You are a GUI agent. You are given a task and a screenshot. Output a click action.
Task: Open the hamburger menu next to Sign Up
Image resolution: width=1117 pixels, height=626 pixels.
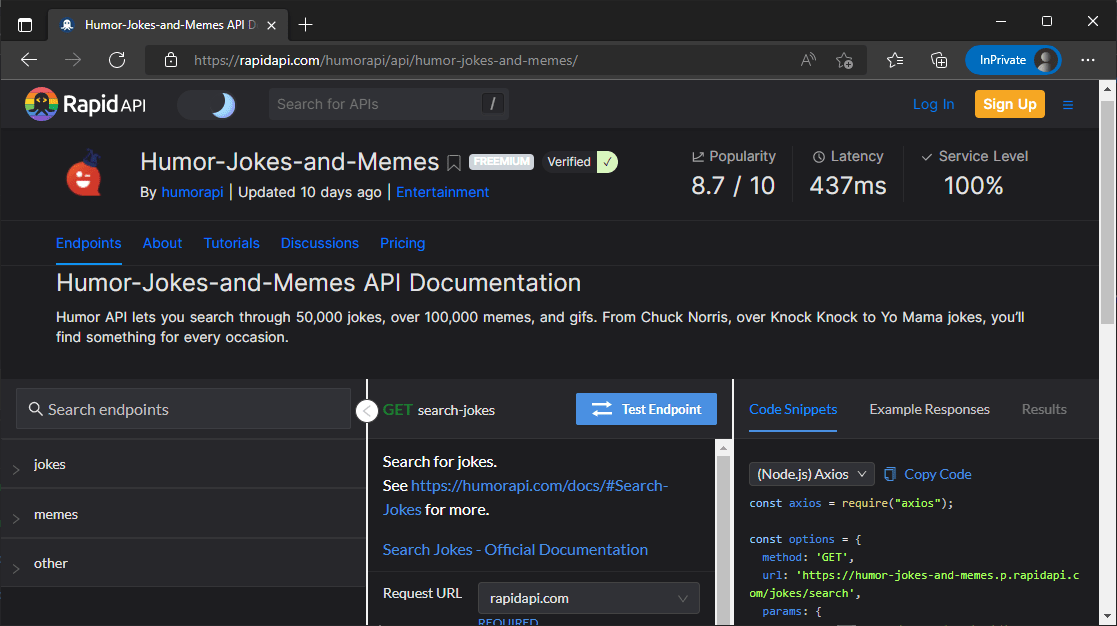[x=1067, y=105]
